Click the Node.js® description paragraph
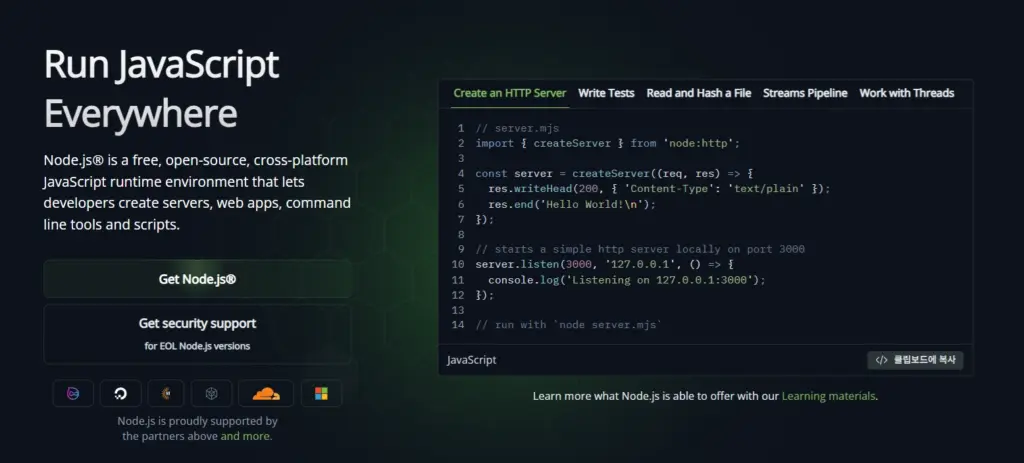 point(197,193)
